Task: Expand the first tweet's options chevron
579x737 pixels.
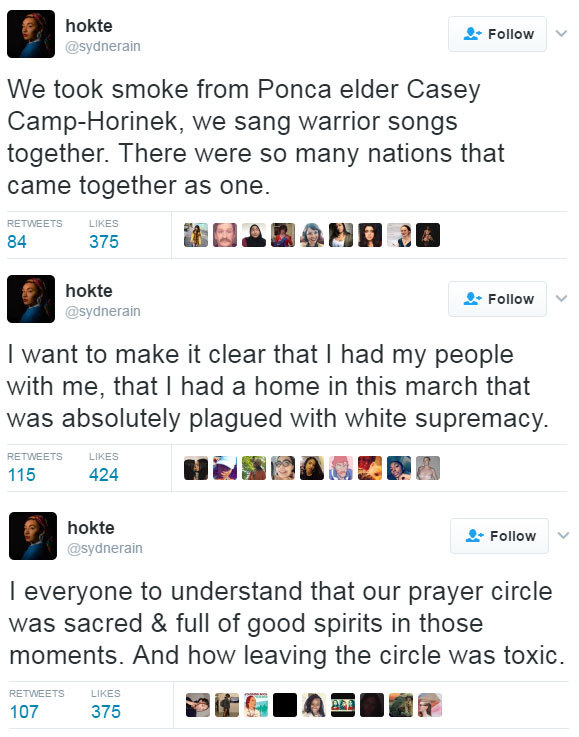Action: [561, 33]
